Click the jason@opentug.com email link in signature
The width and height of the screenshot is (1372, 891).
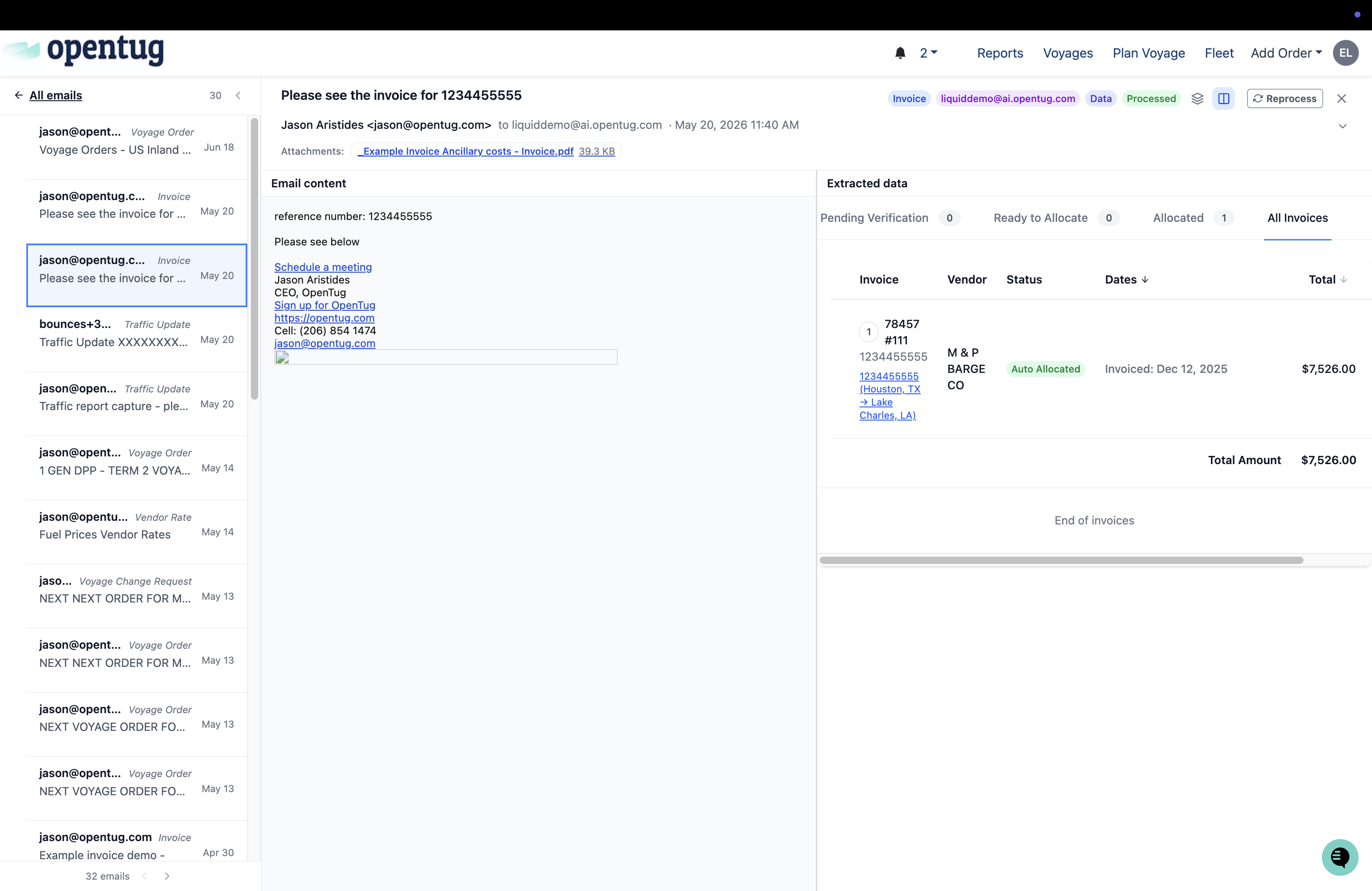tap(324, 343)
